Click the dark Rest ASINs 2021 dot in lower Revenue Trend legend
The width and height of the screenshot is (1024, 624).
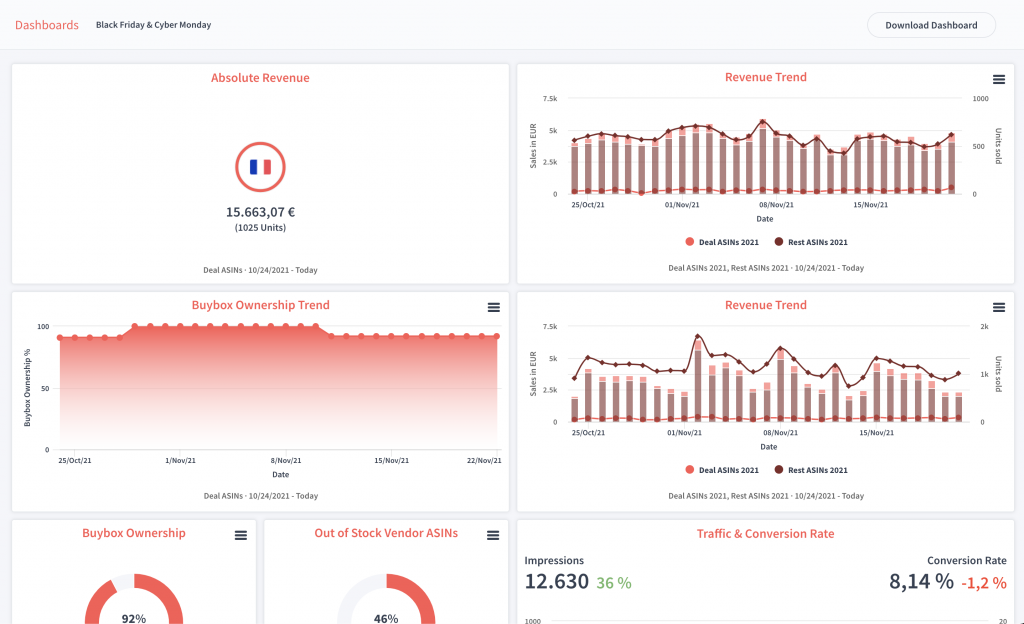pos(777,470)
